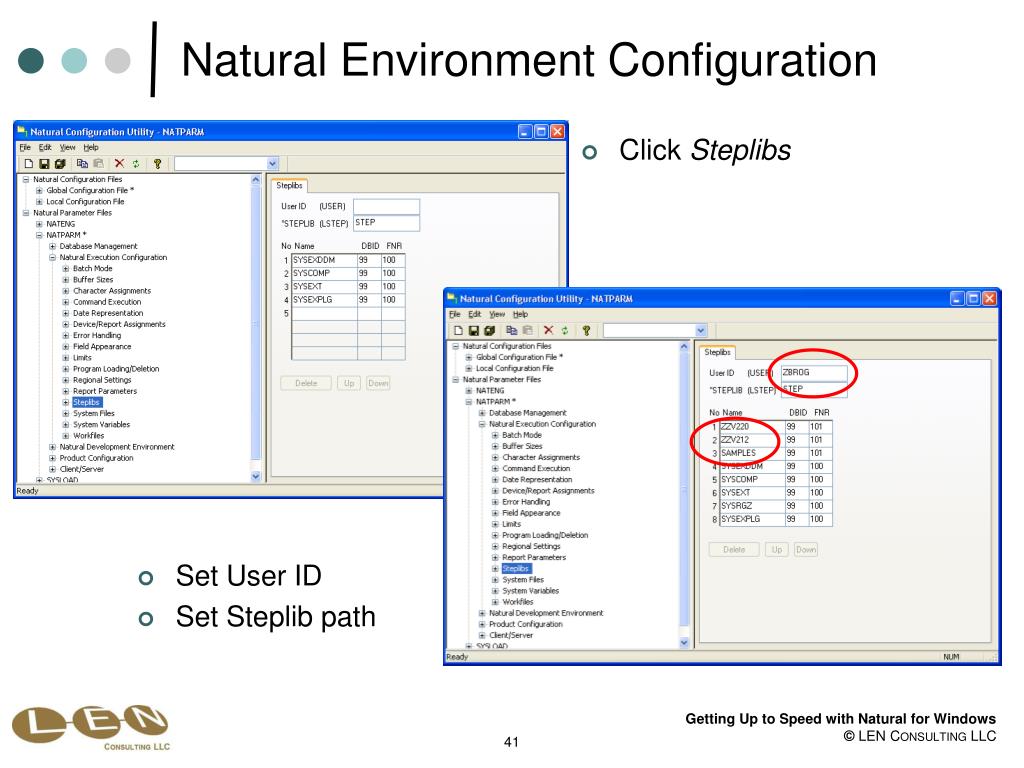Click the Paste icon in the upper-left window toolbar
Screen dimensions: 1024x768
coord(99,164)
